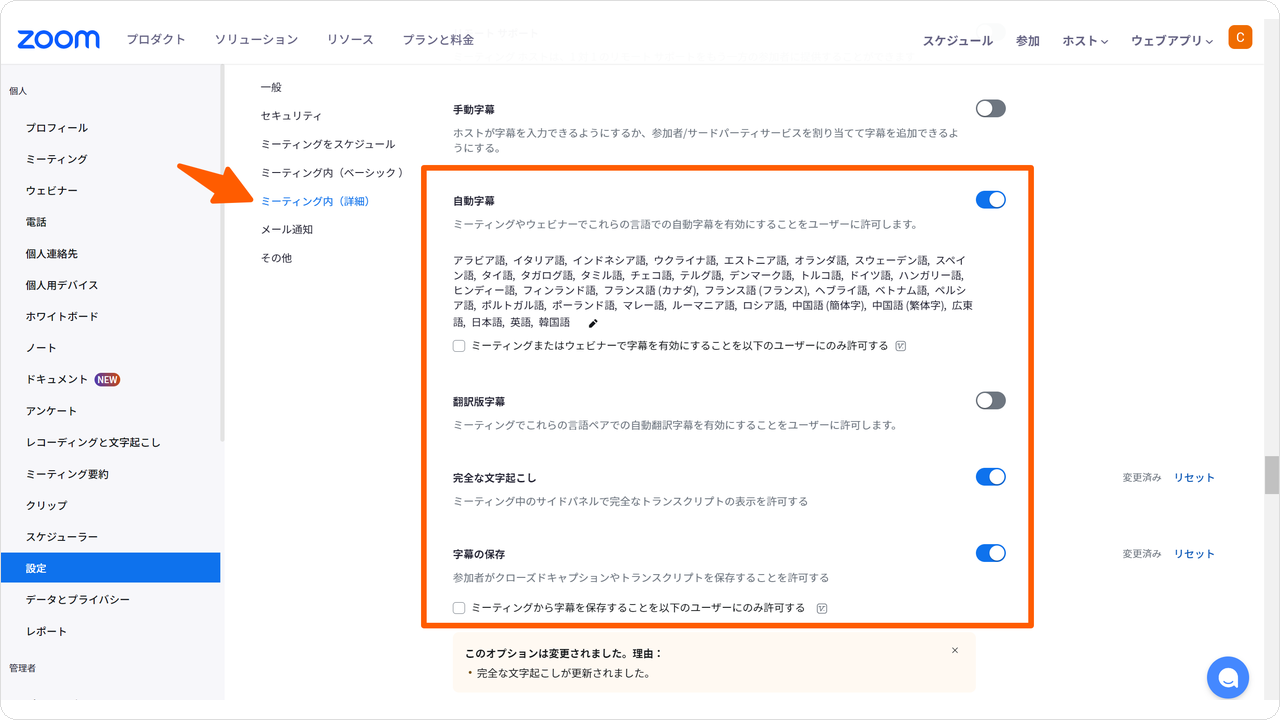The image size is (1280, 720).
Task: Toggle the 手動字幕 switch
Action: [991, 109]
